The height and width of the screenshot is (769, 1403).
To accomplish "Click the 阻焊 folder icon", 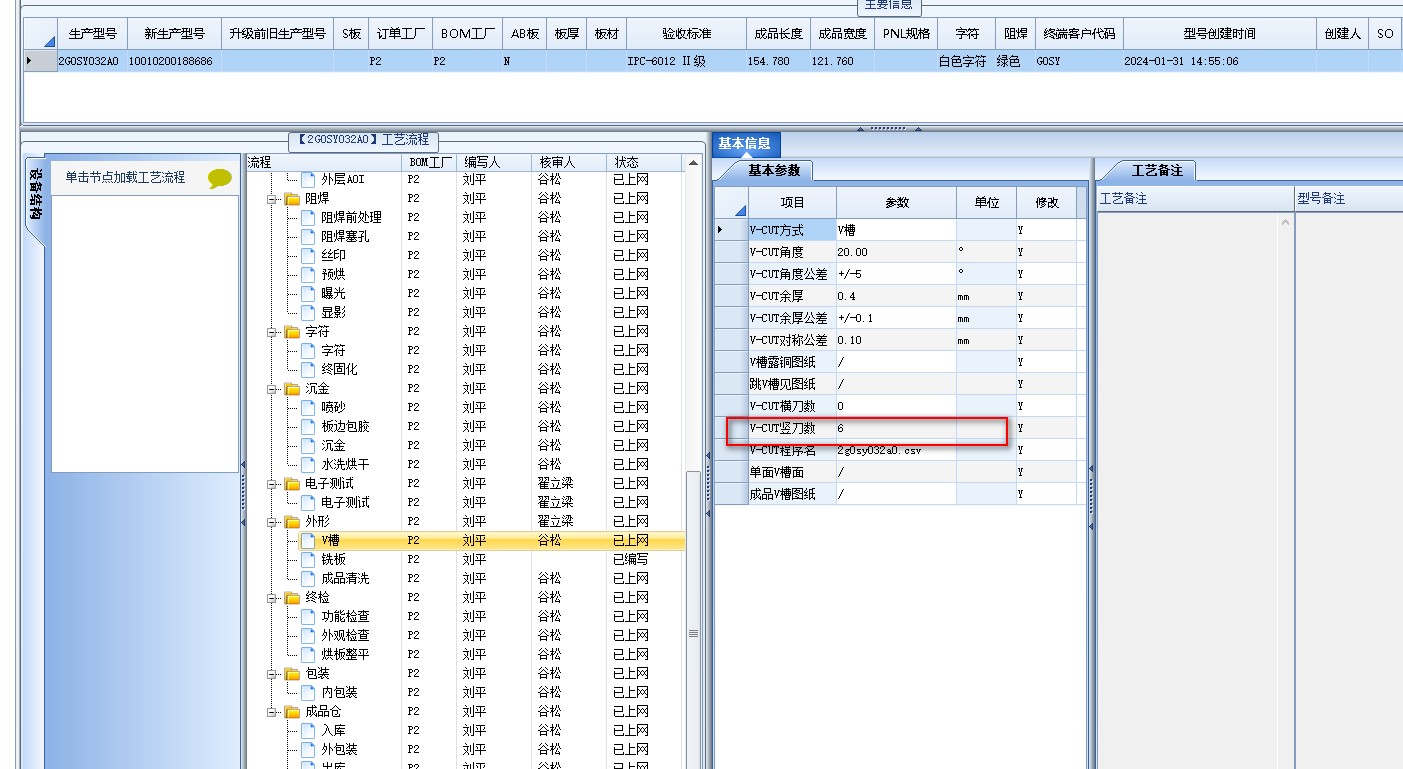I will tap(292, 198).
